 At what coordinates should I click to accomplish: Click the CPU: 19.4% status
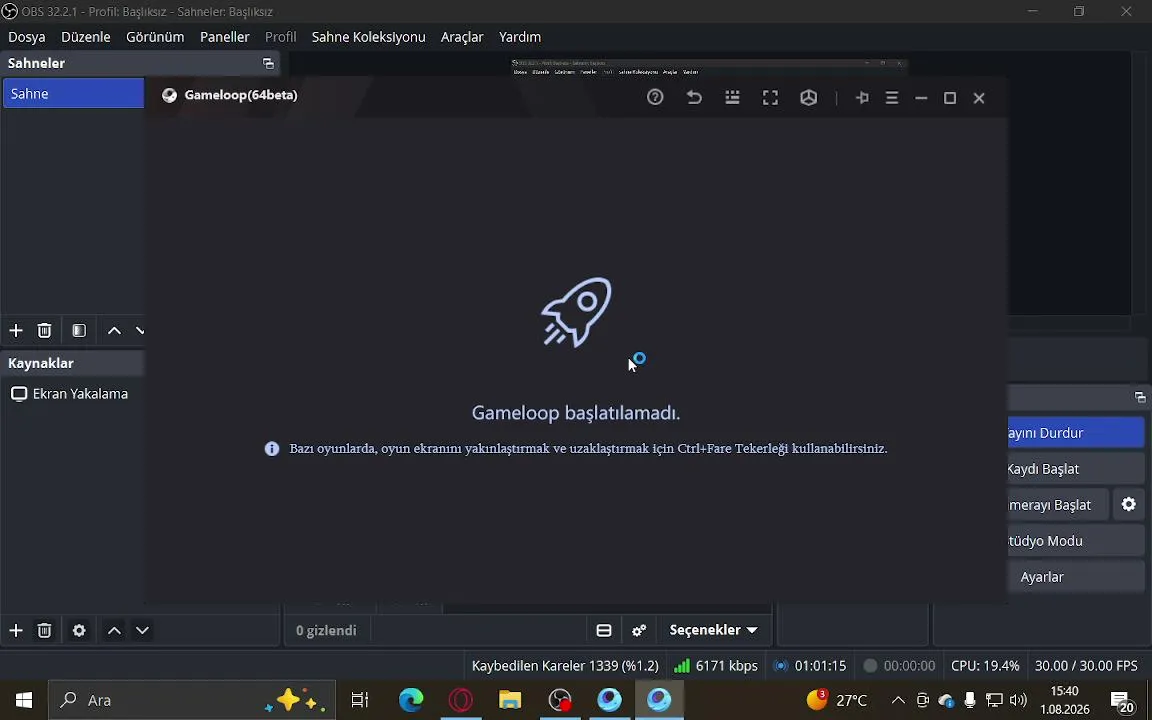pyautogui.click(x=985, y=666)
